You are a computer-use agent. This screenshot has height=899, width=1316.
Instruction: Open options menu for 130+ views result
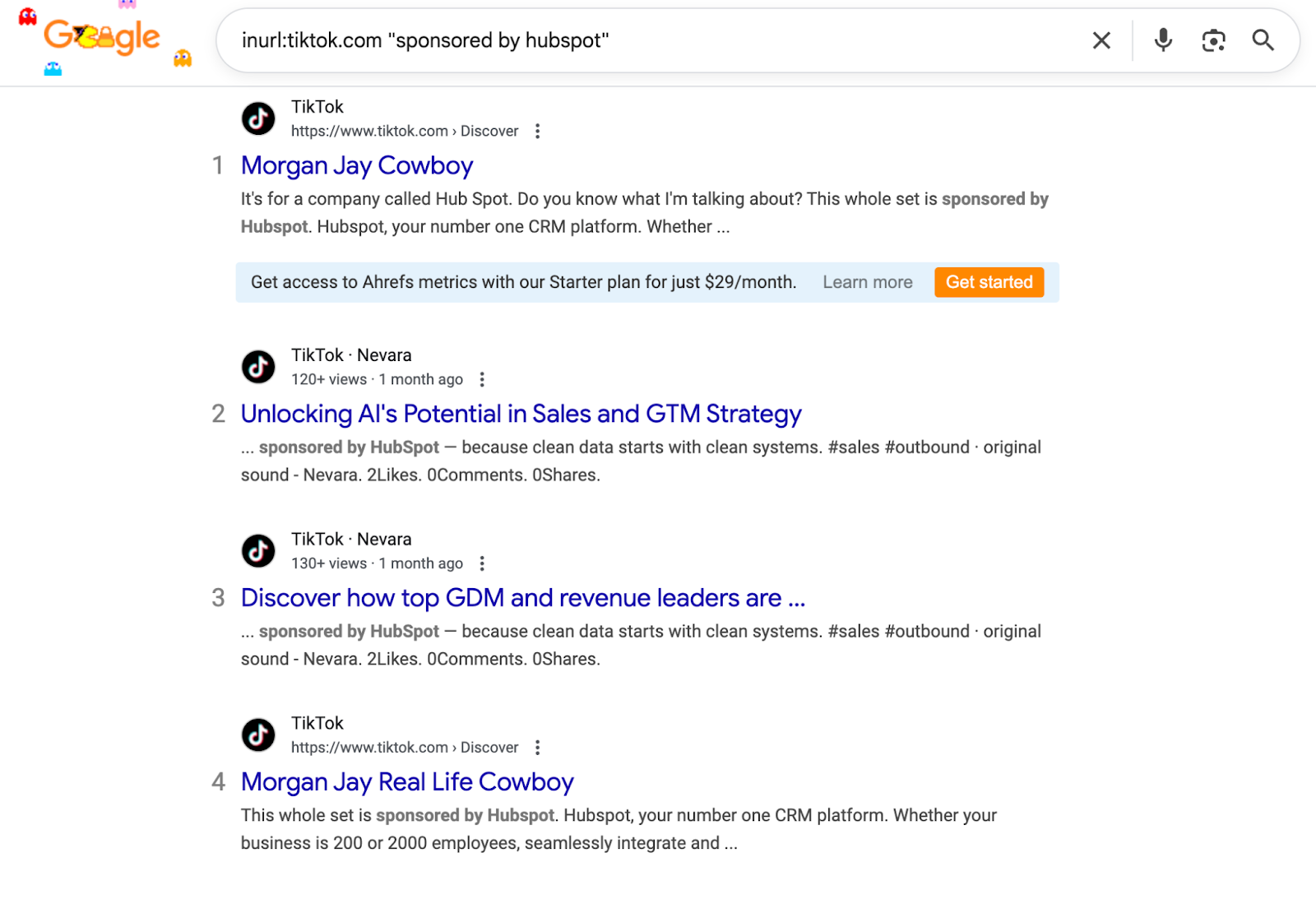click(482, 563)
